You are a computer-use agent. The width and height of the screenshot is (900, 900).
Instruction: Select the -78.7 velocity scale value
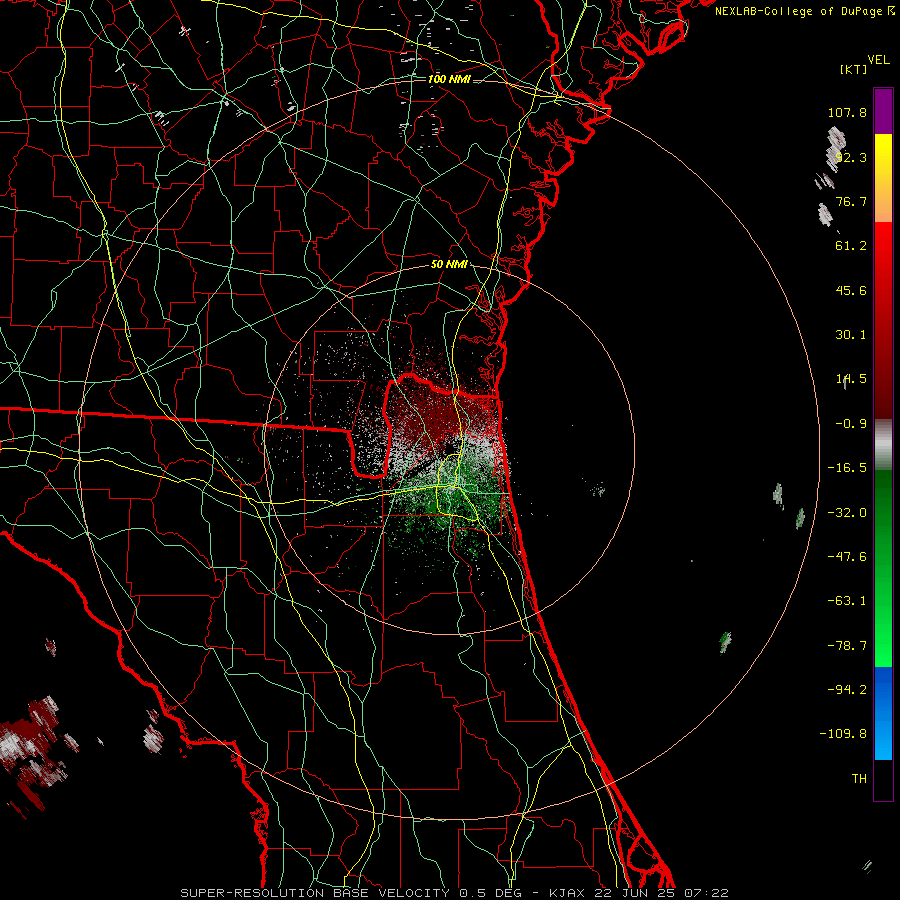[x=847, y=646]
